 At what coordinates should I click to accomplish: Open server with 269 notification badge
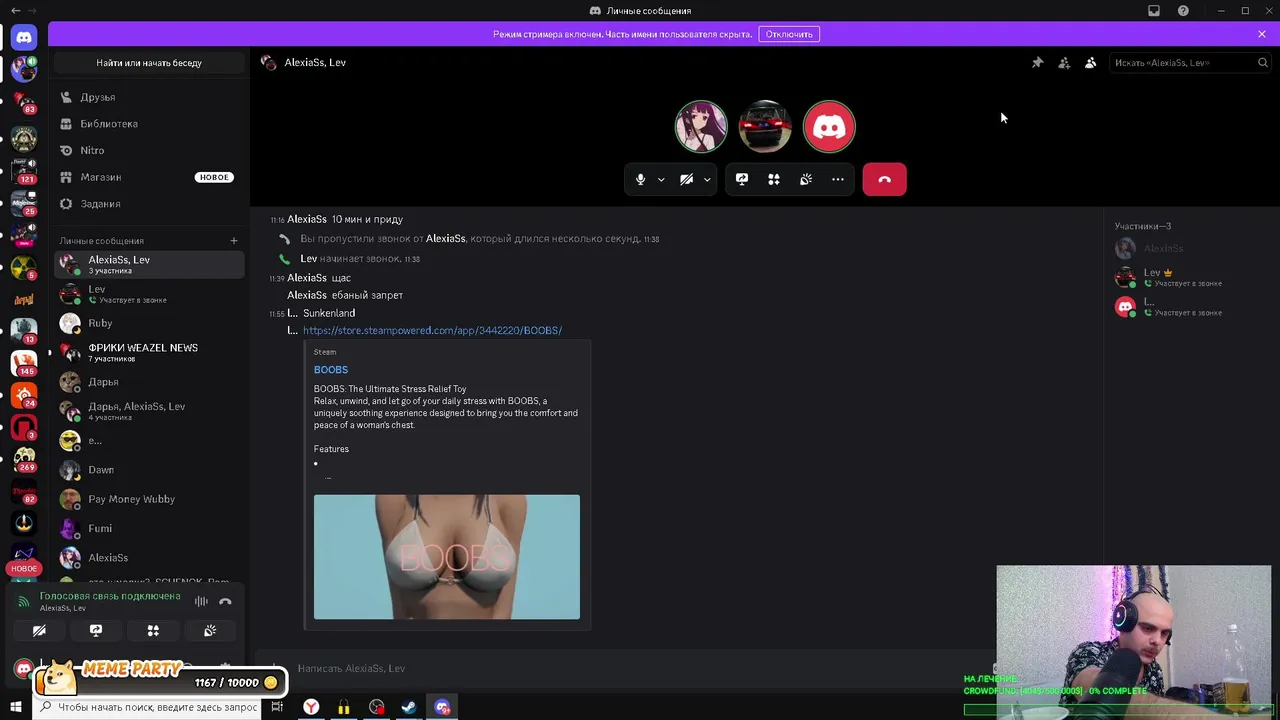click(24, 459)
